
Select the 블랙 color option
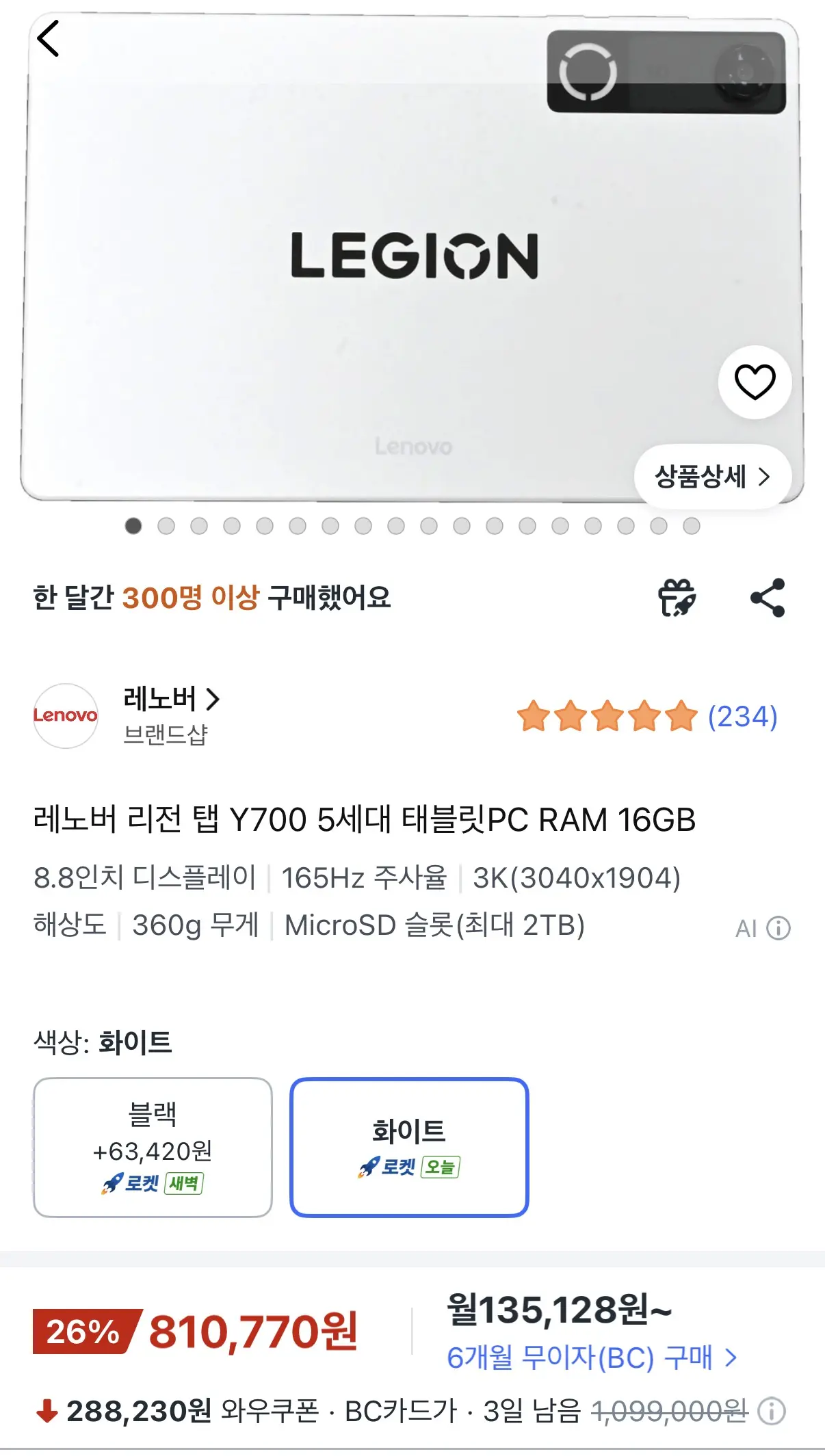tap(153, 1147)
